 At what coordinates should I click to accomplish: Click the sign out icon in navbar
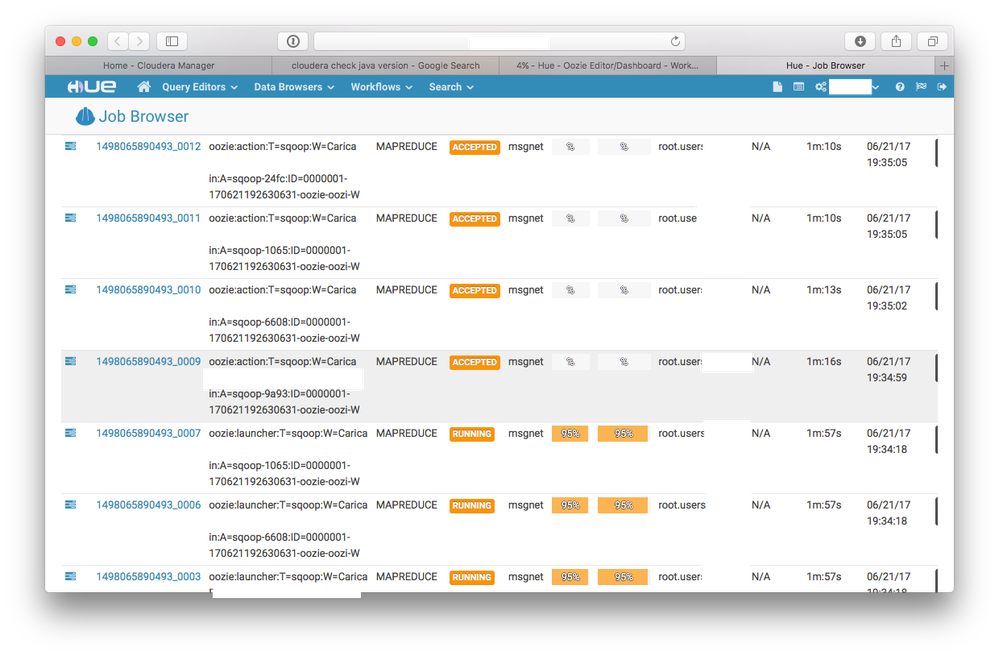[942, 87]
